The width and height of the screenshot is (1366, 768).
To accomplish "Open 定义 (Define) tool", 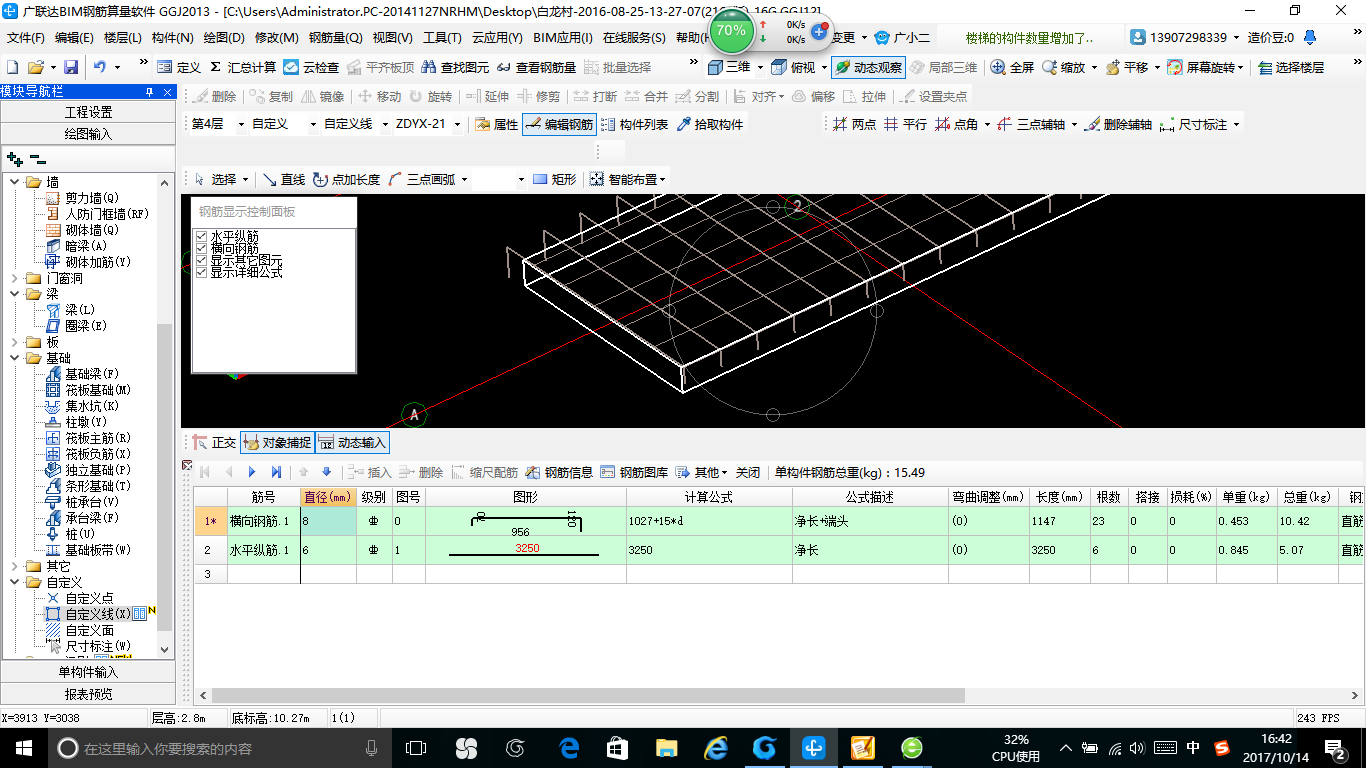I will 179,67.
